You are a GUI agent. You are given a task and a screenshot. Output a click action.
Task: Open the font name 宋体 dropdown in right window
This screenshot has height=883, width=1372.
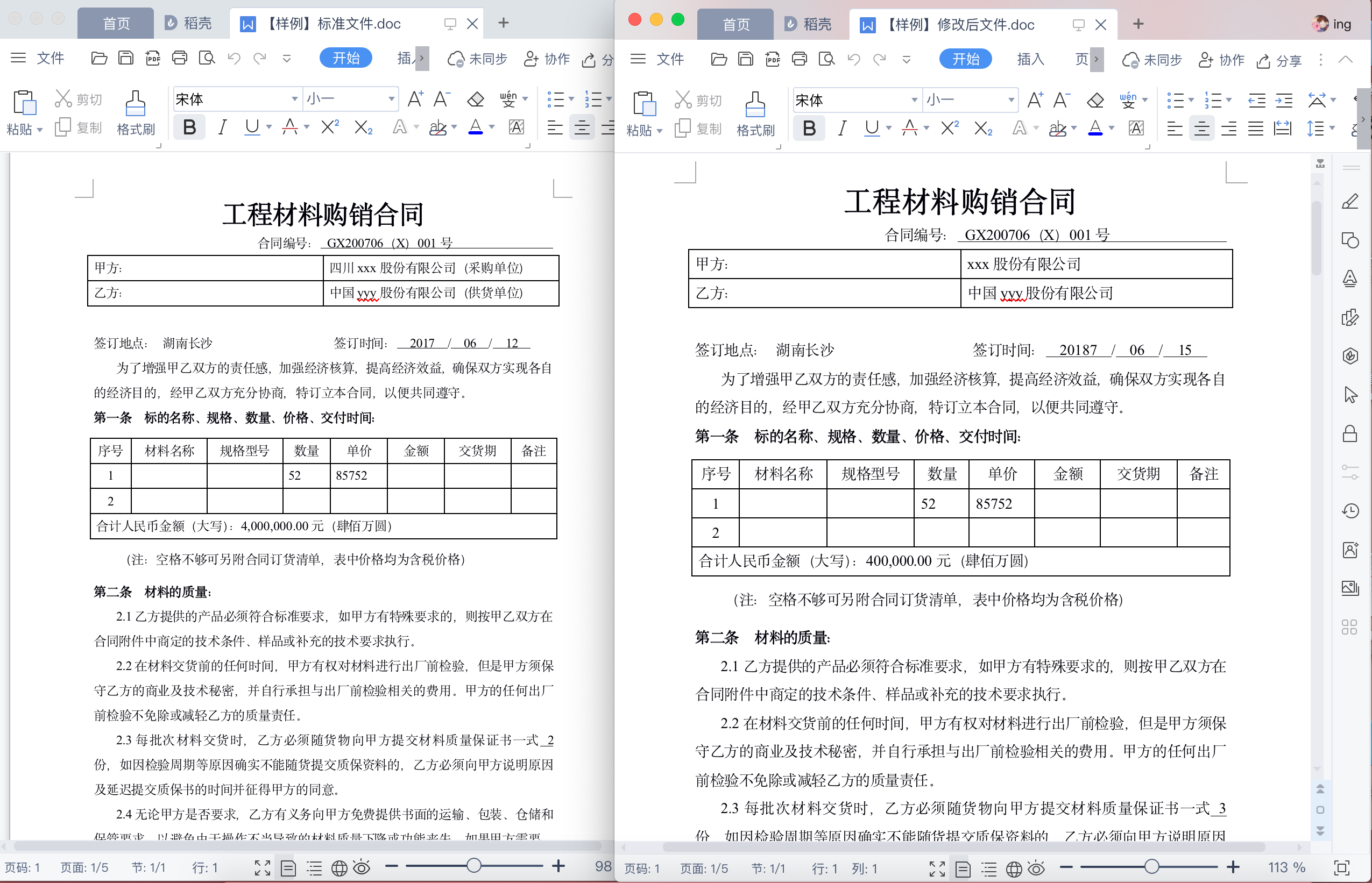click(x=914, y=101)
